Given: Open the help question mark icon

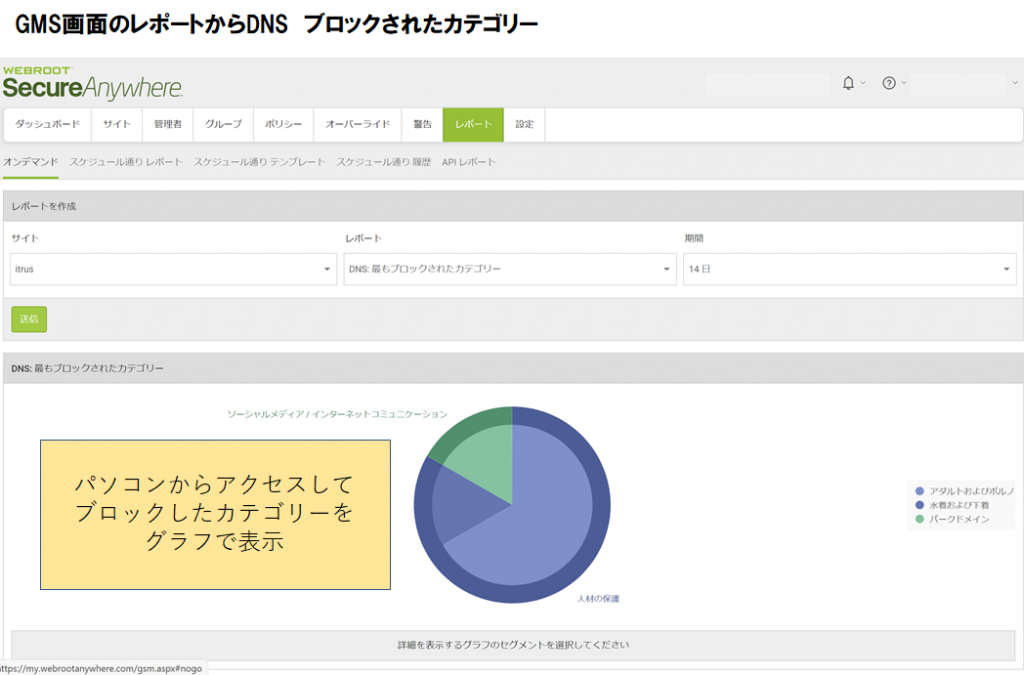Looking at the screenshot, I should pos(888,83).
